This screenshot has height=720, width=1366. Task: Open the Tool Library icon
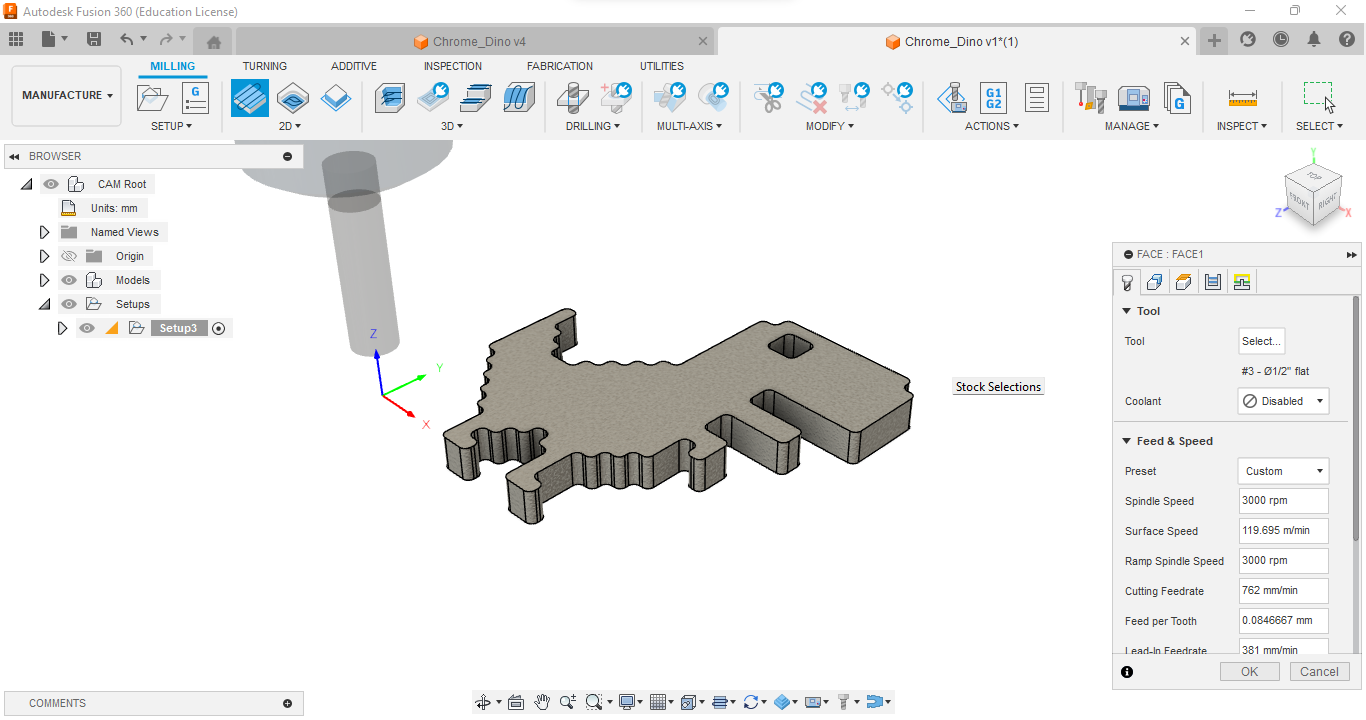click(x=1090, y=98)
